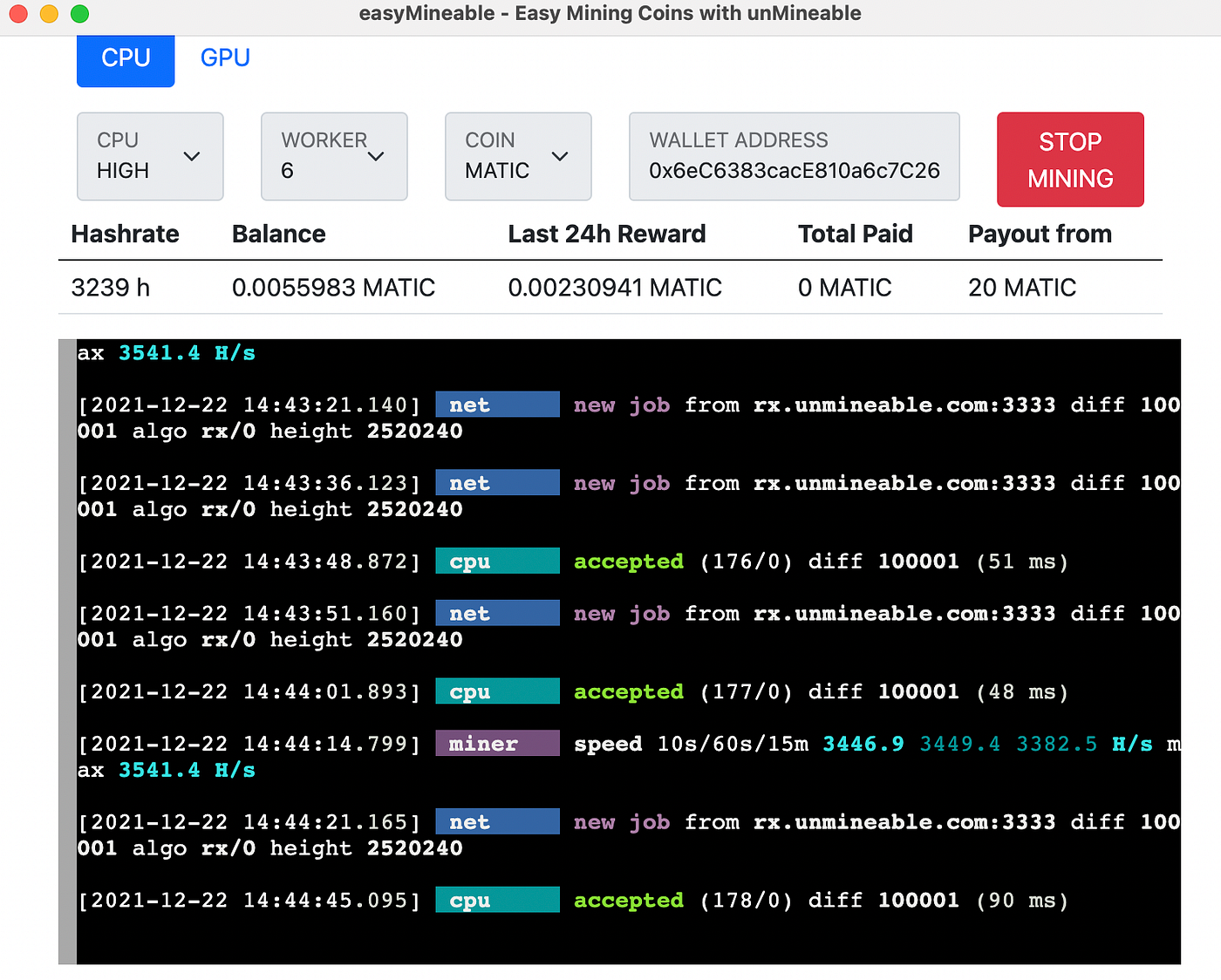
Task: Select the 3239 h hashrate value
Action: pos(111,288)
